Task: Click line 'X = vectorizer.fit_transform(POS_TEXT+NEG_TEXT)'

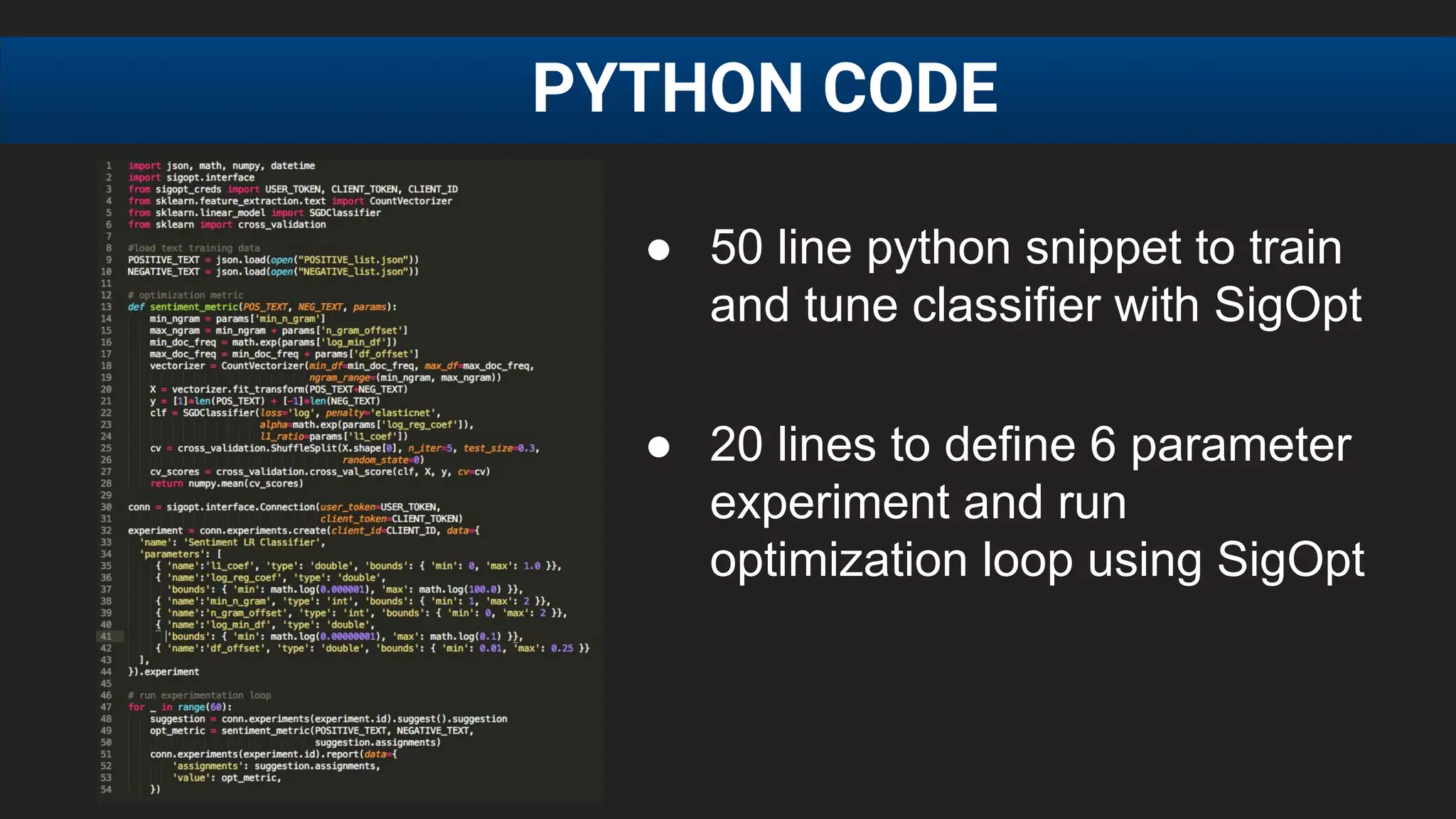Action: [279, 390]
